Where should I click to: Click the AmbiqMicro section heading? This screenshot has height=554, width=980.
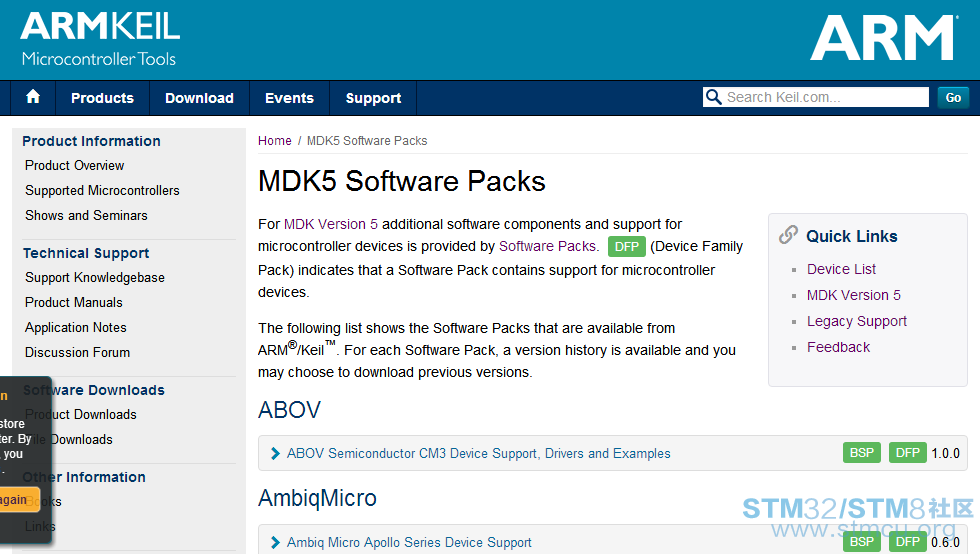318,498
